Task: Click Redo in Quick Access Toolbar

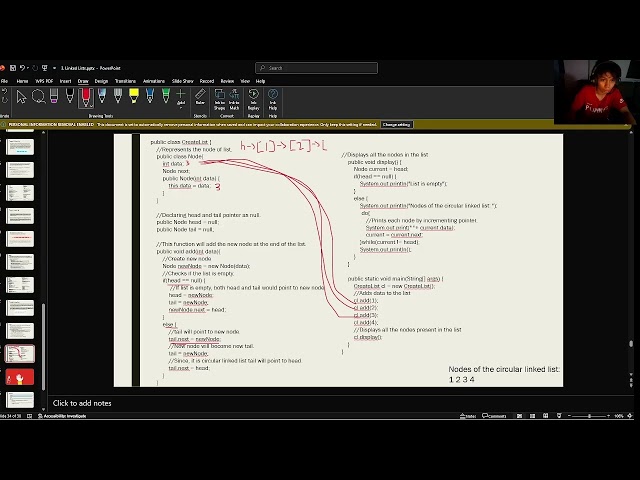Action: (35, 68)
